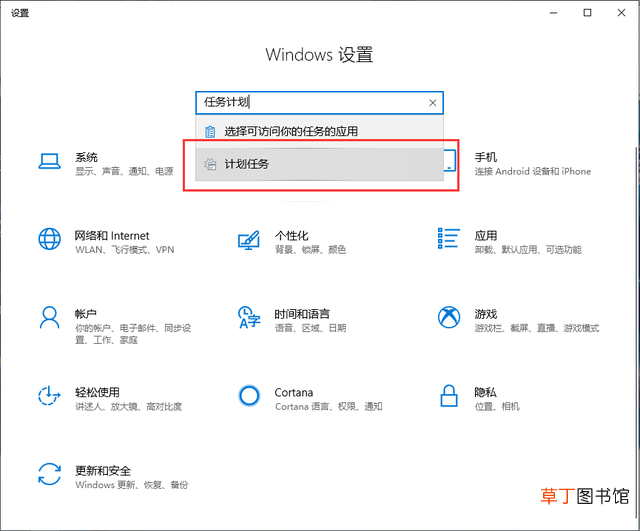
Task: Open the 游戏 Xbox icon
Action: pyautogui.click(x=449, y=317)
